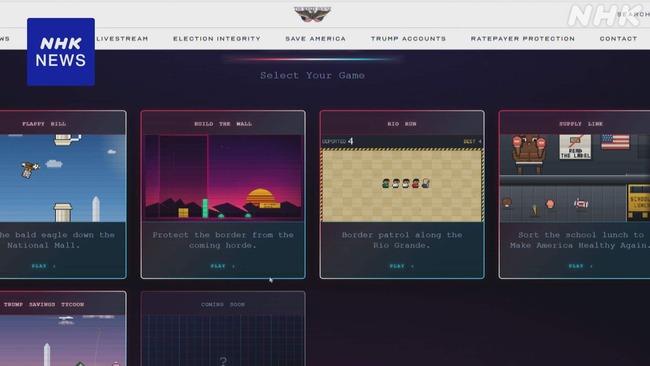The width and height of the screenshot is (650, 366).
Task: Click the school lunch bus sprite
Action: point(639,202)
